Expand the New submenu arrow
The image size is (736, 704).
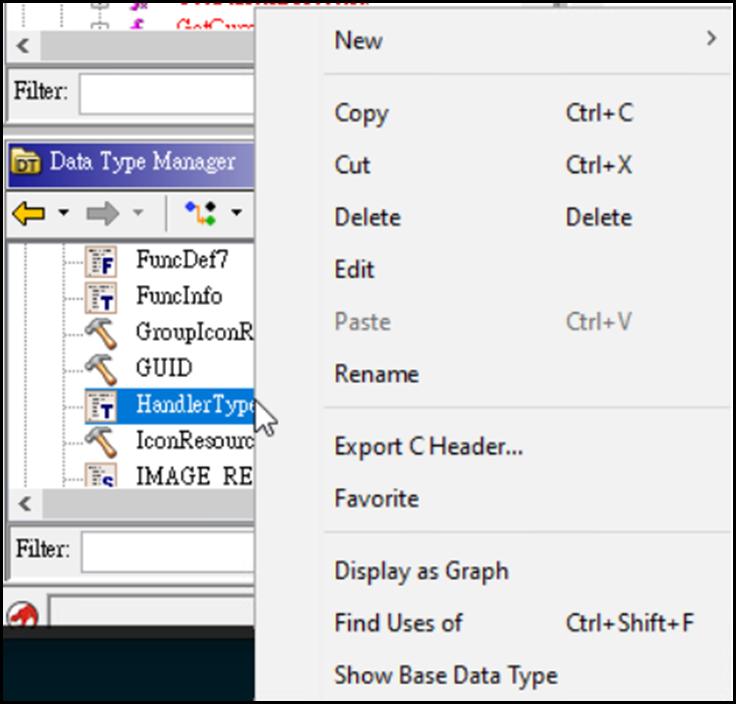[x=712, y=38]
